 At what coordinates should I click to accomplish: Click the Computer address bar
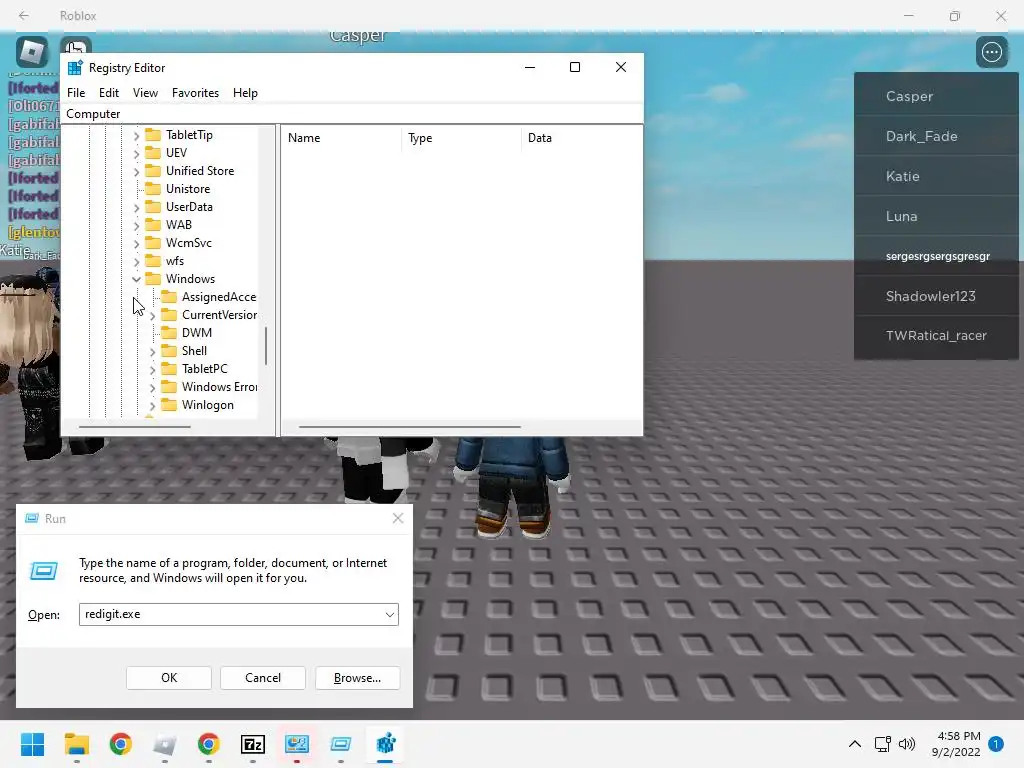tap(353, 114)
